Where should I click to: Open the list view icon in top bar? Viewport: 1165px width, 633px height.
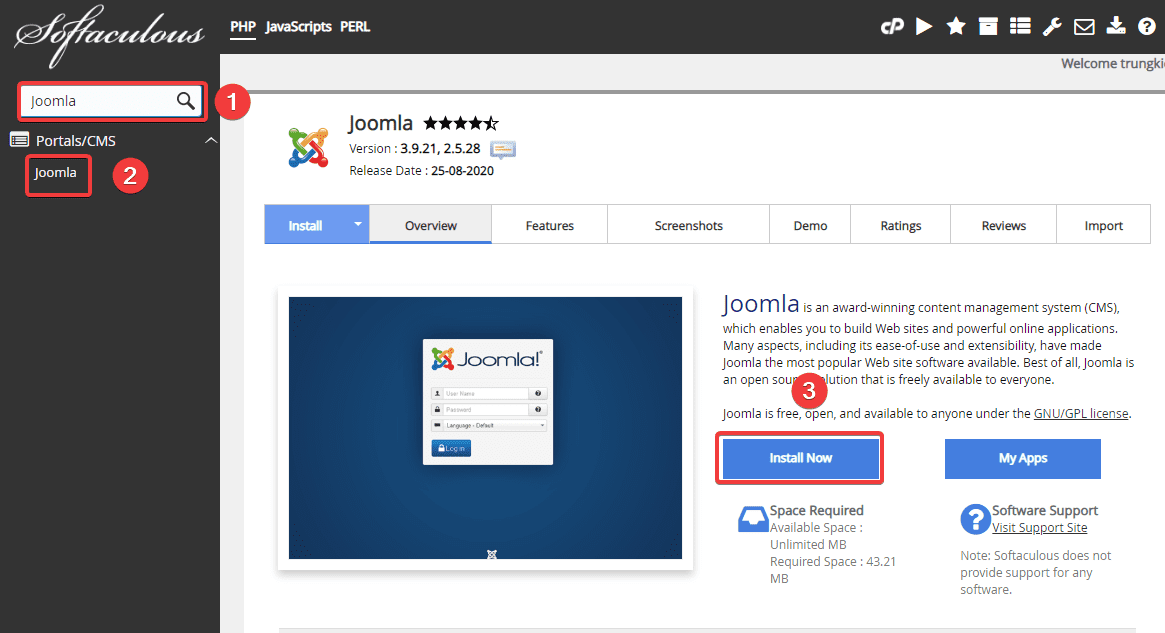pos(1020,27)
